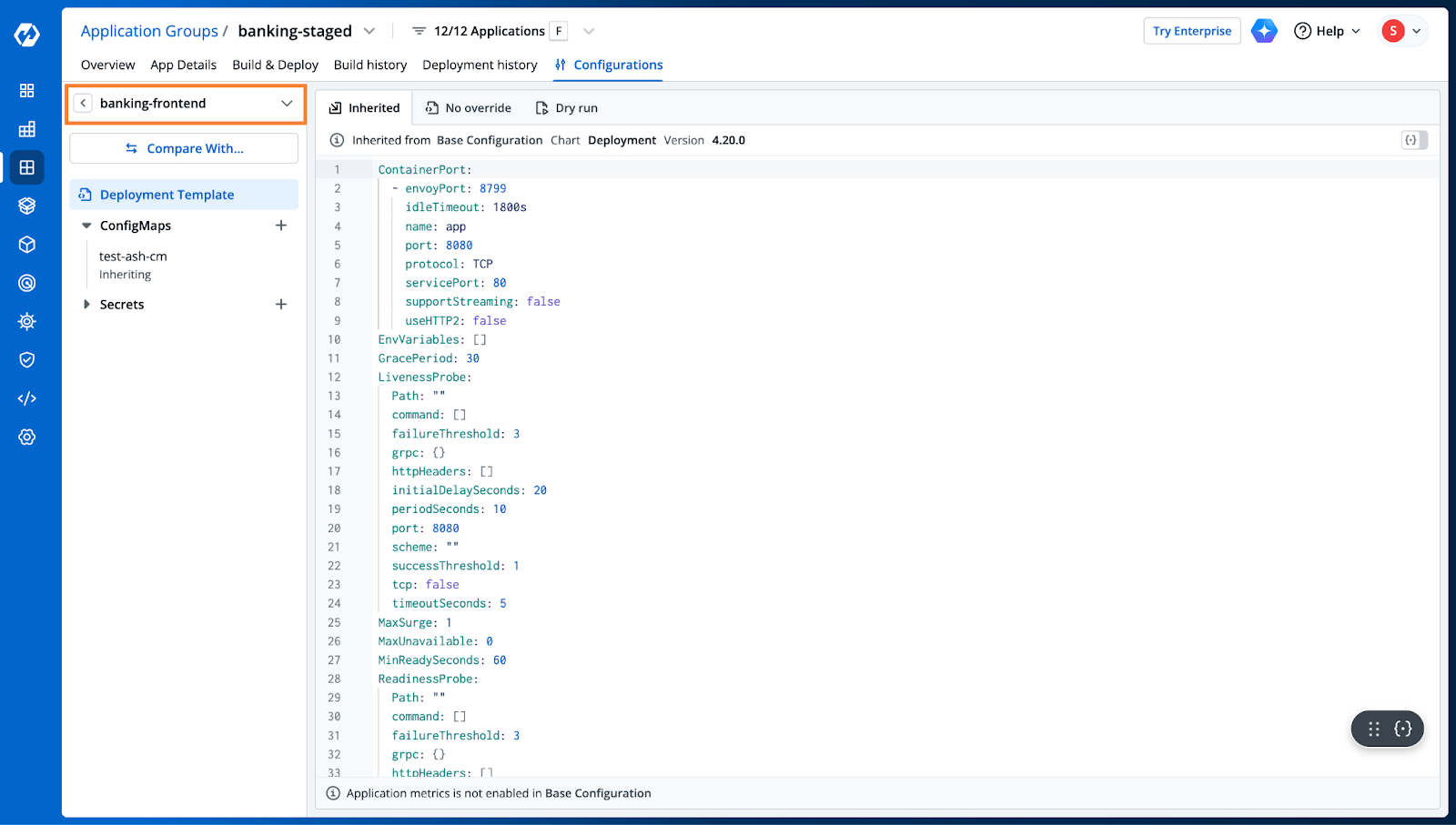Click the initialDelaySeconds: 20 line

pos(470,490)
